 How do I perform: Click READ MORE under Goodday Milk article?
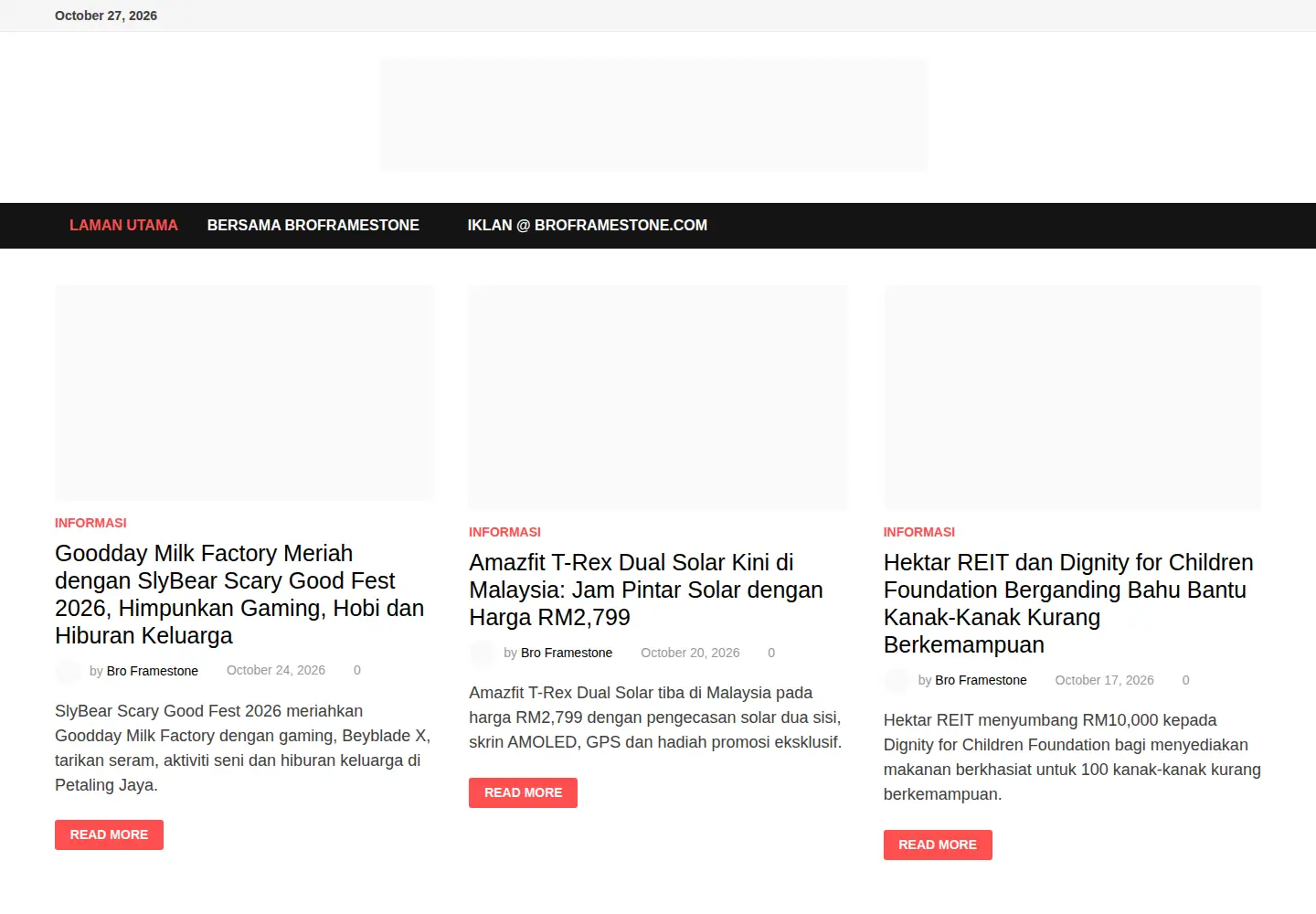coord(109,834)
